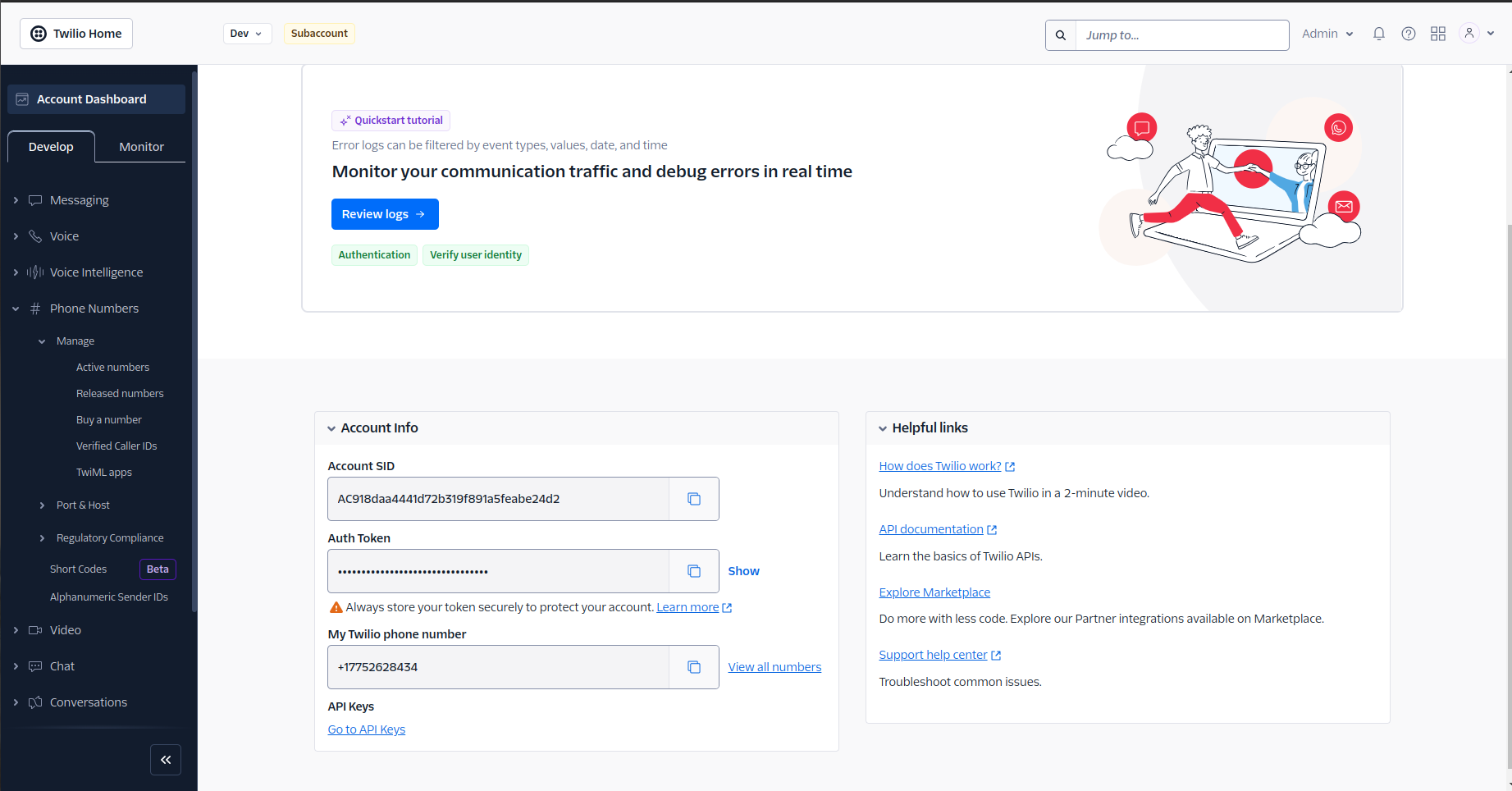1512x791 pixels.
Task: Collapse the Phone Numbers section chevron
Action: coord(16,309)
